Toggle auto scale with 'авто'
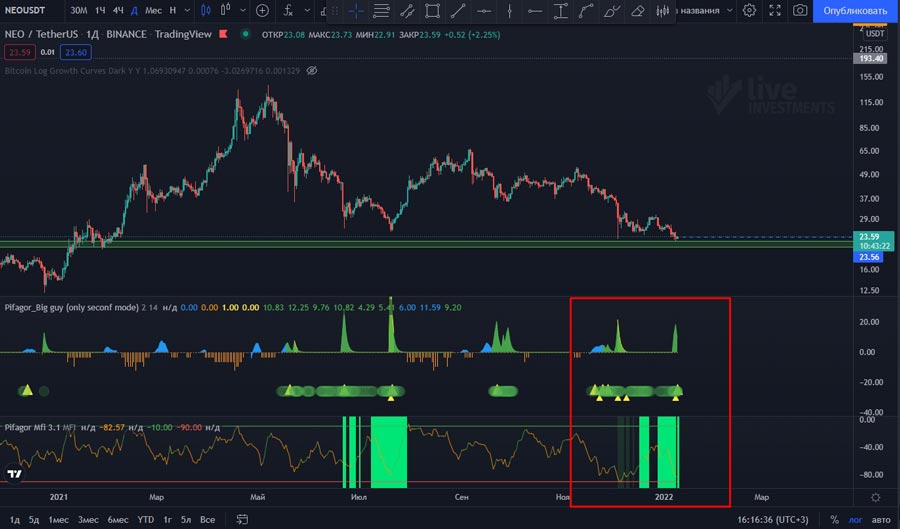The image size is (900, 529). (x=880, y=519)
